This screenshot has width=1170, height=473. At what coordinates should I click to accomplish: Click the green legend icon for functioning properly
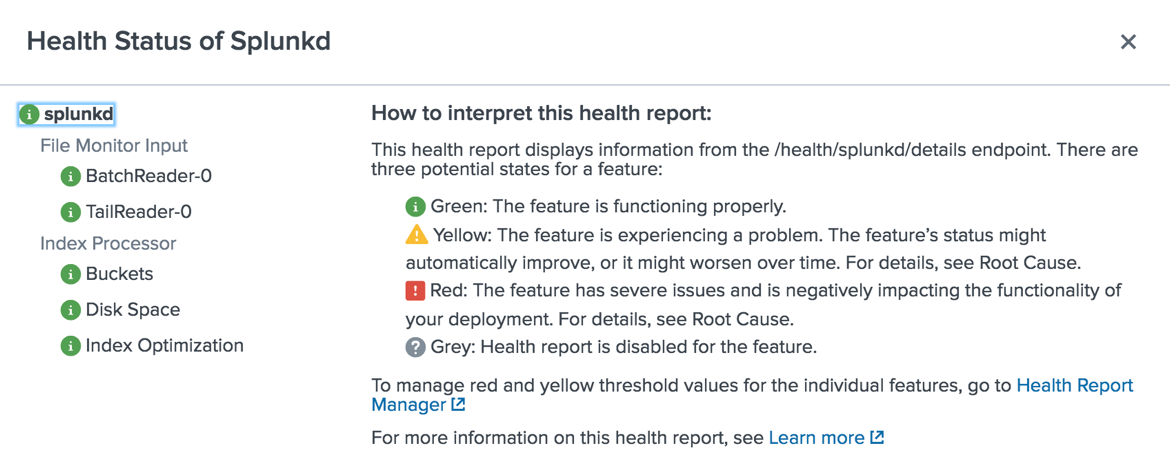pyautogui.click(x=414, y=206)
